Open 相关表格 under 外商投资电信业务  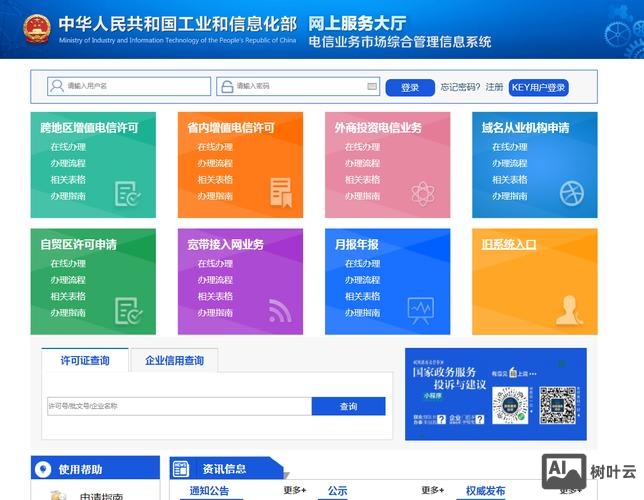click(x=363, y=180)
